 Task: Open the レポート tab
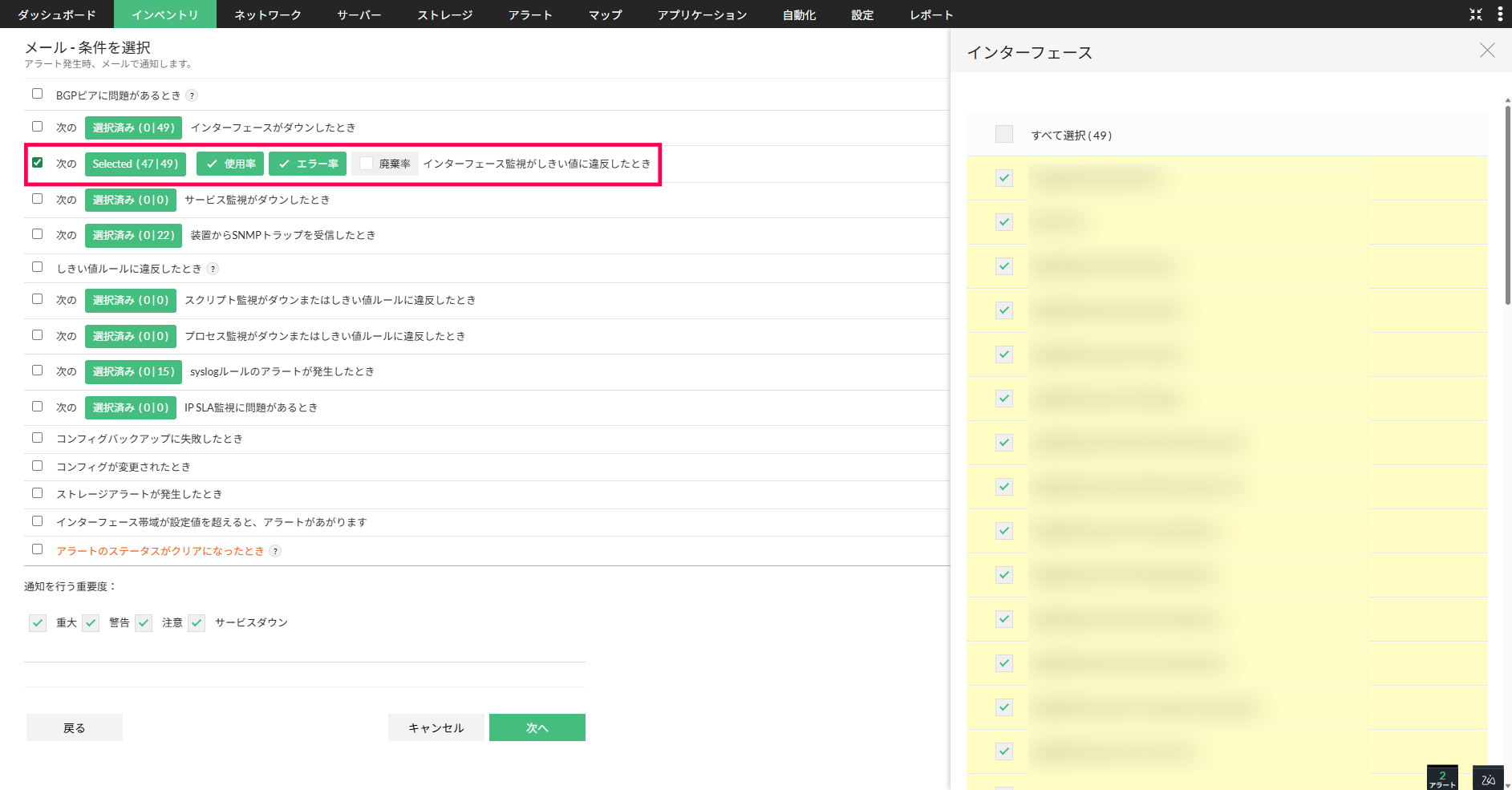click(932, 14)
